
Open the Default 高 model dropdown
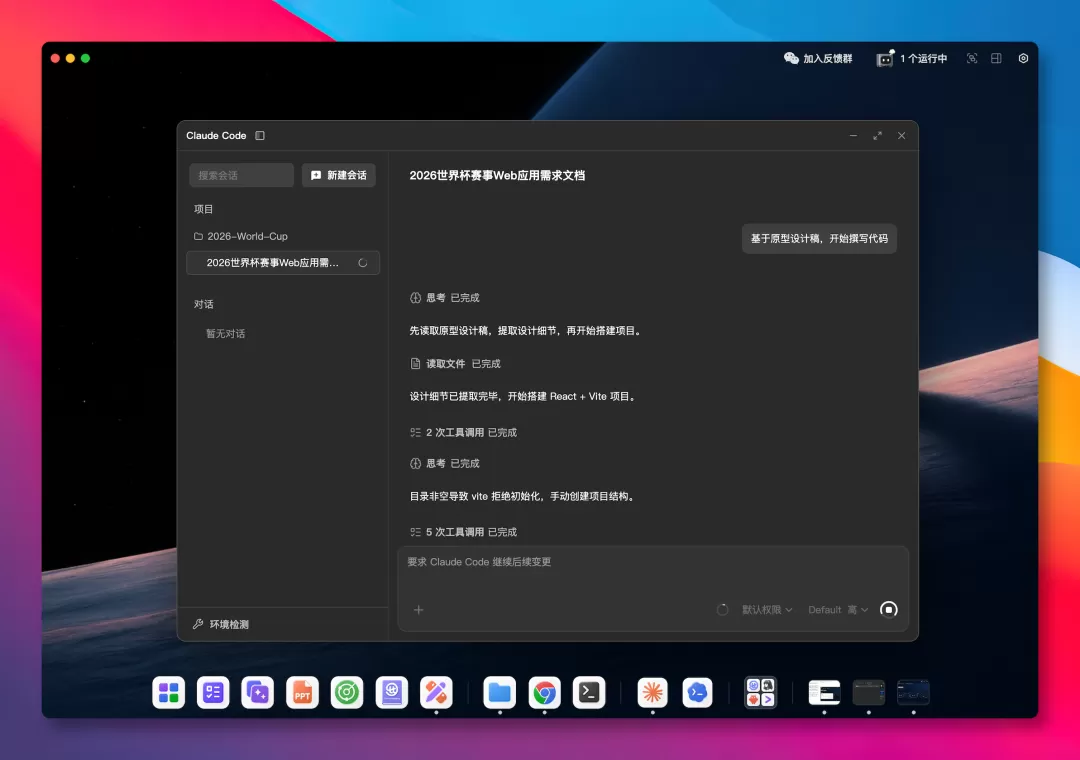[x=838, y=610]
